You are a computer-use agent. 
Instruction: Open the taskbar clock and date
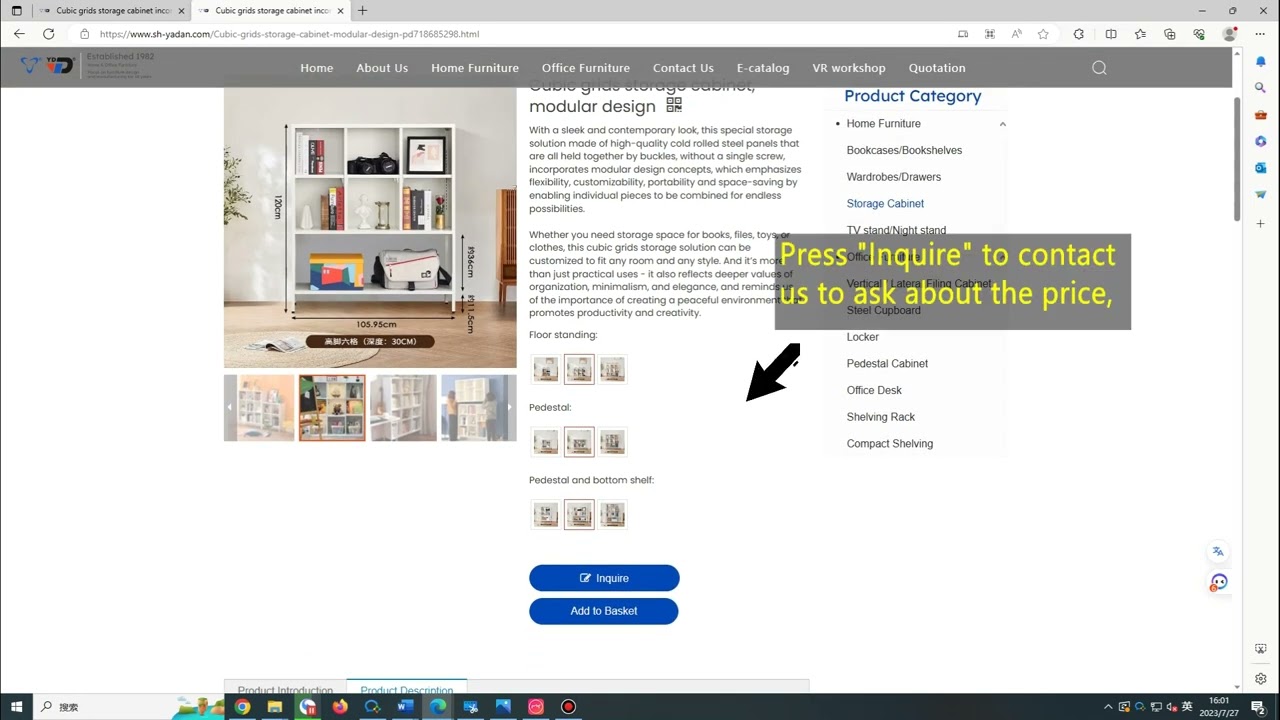(1219, 707)
